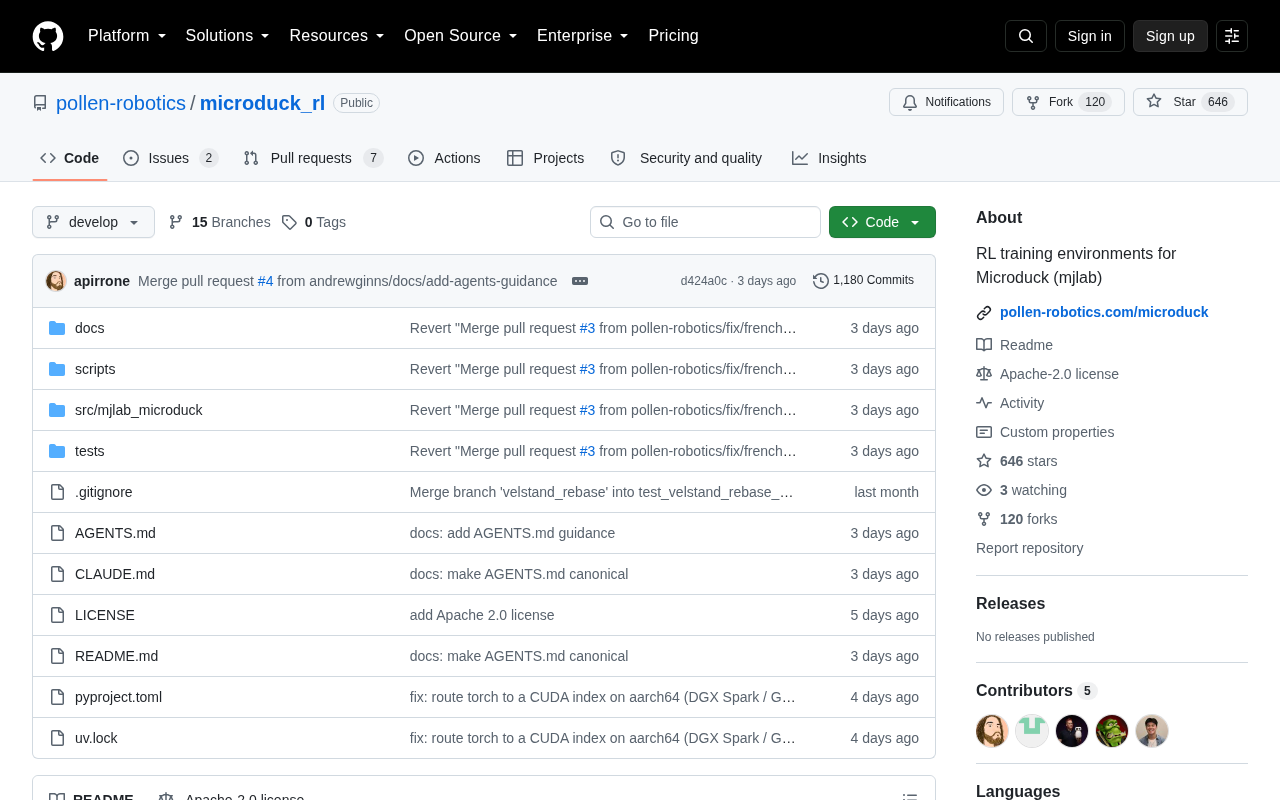The height and width of the screenshot is (800, 1280).
Task: Click the eye icon beside watching
Action: (x=984, y=490)
